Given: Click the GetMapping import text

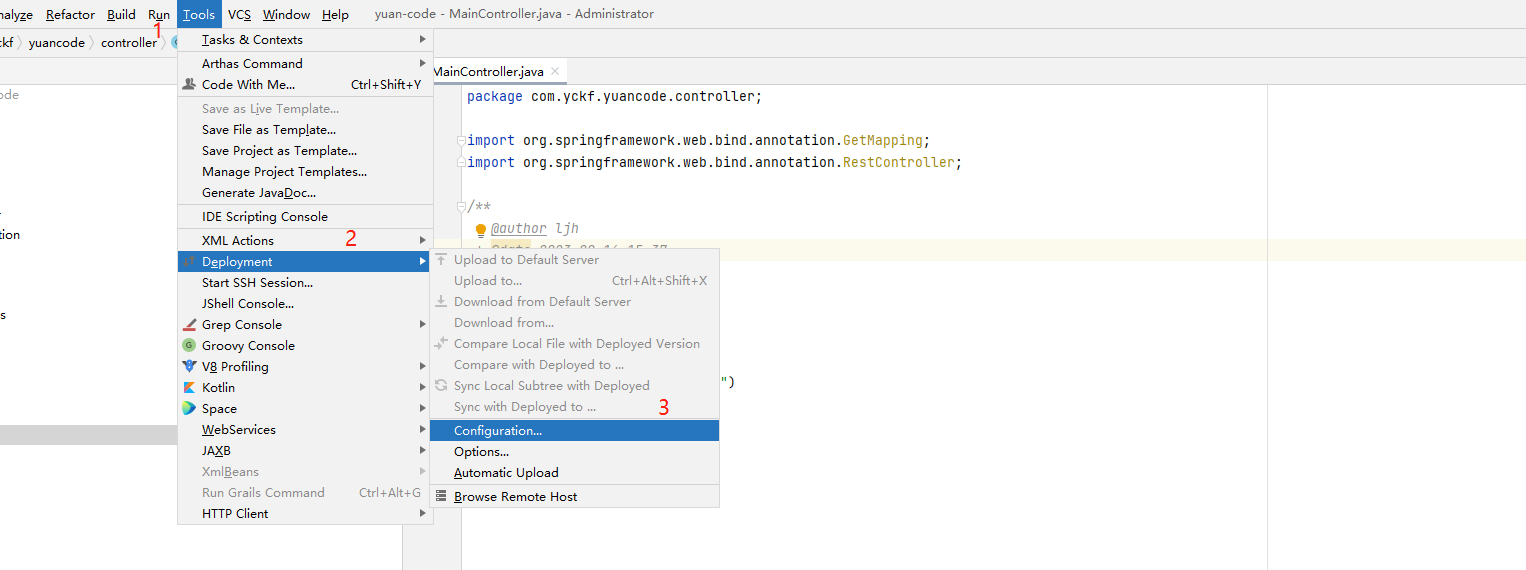Looking at the screenshot, I should (883, 141).
